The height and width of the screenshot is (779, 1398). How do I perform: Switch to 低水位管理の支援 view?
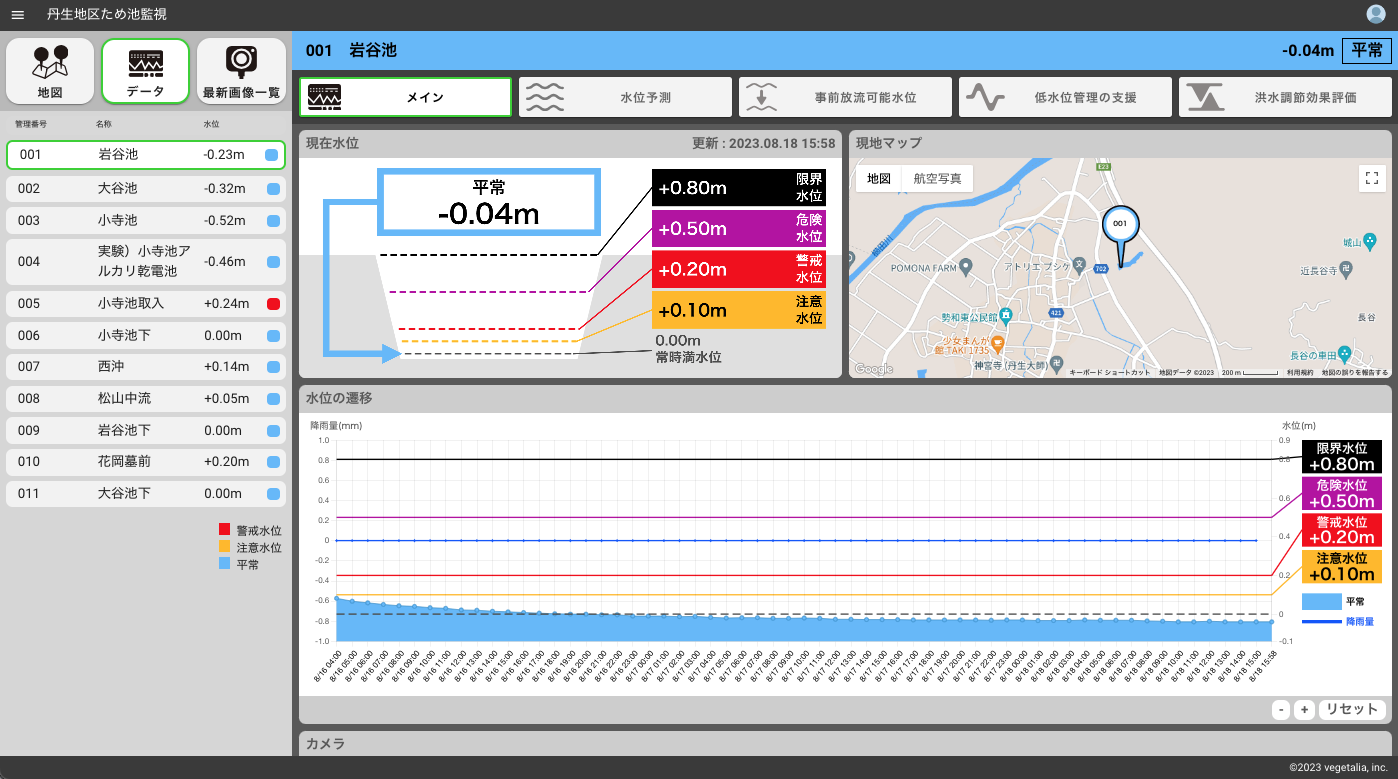pos(1065,98)
